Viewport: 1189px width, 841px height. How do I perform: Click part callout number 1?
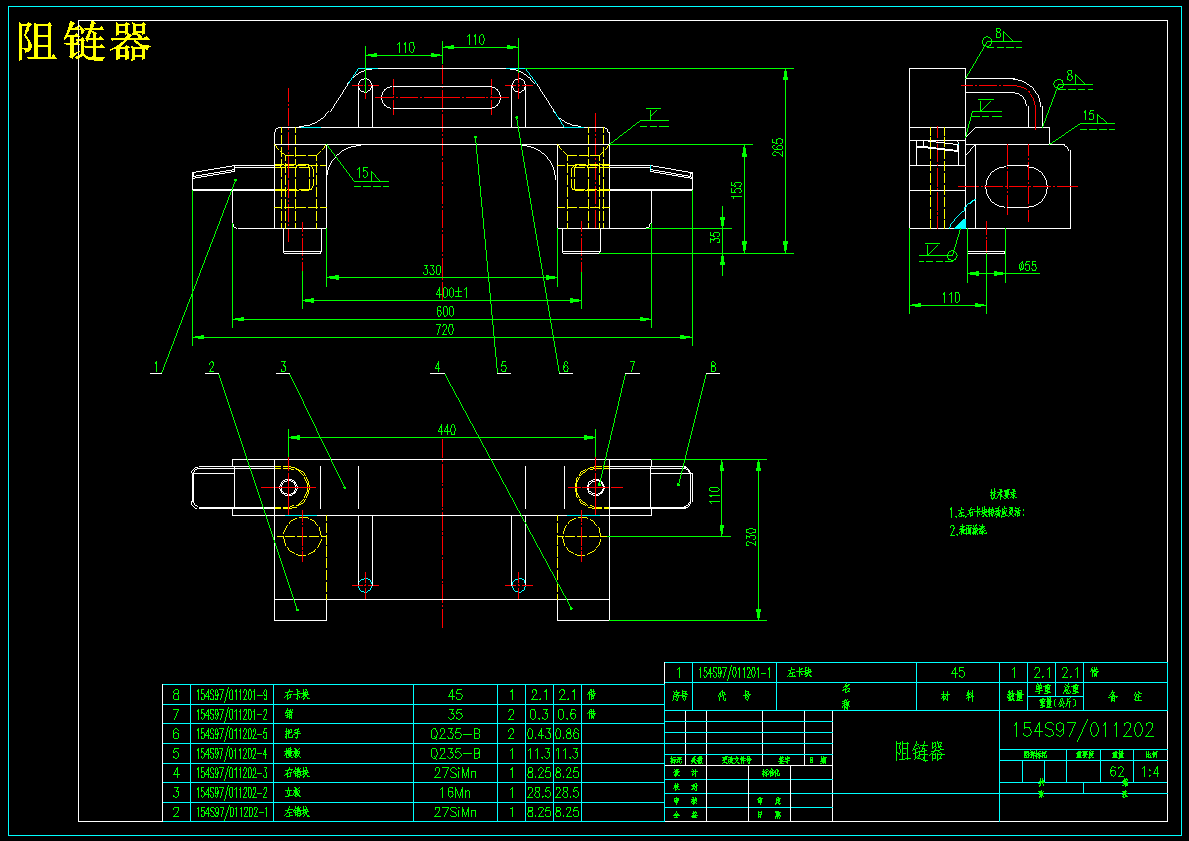(x=156, y=367)
